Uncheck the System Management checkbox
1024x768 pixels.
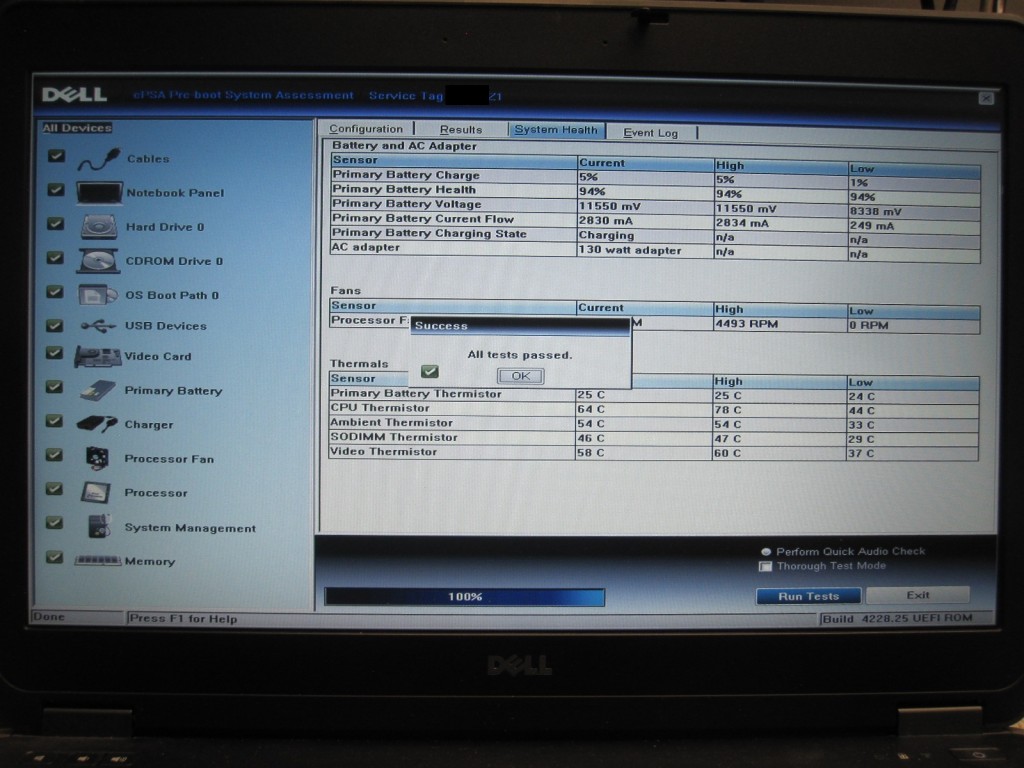point(54,523)
